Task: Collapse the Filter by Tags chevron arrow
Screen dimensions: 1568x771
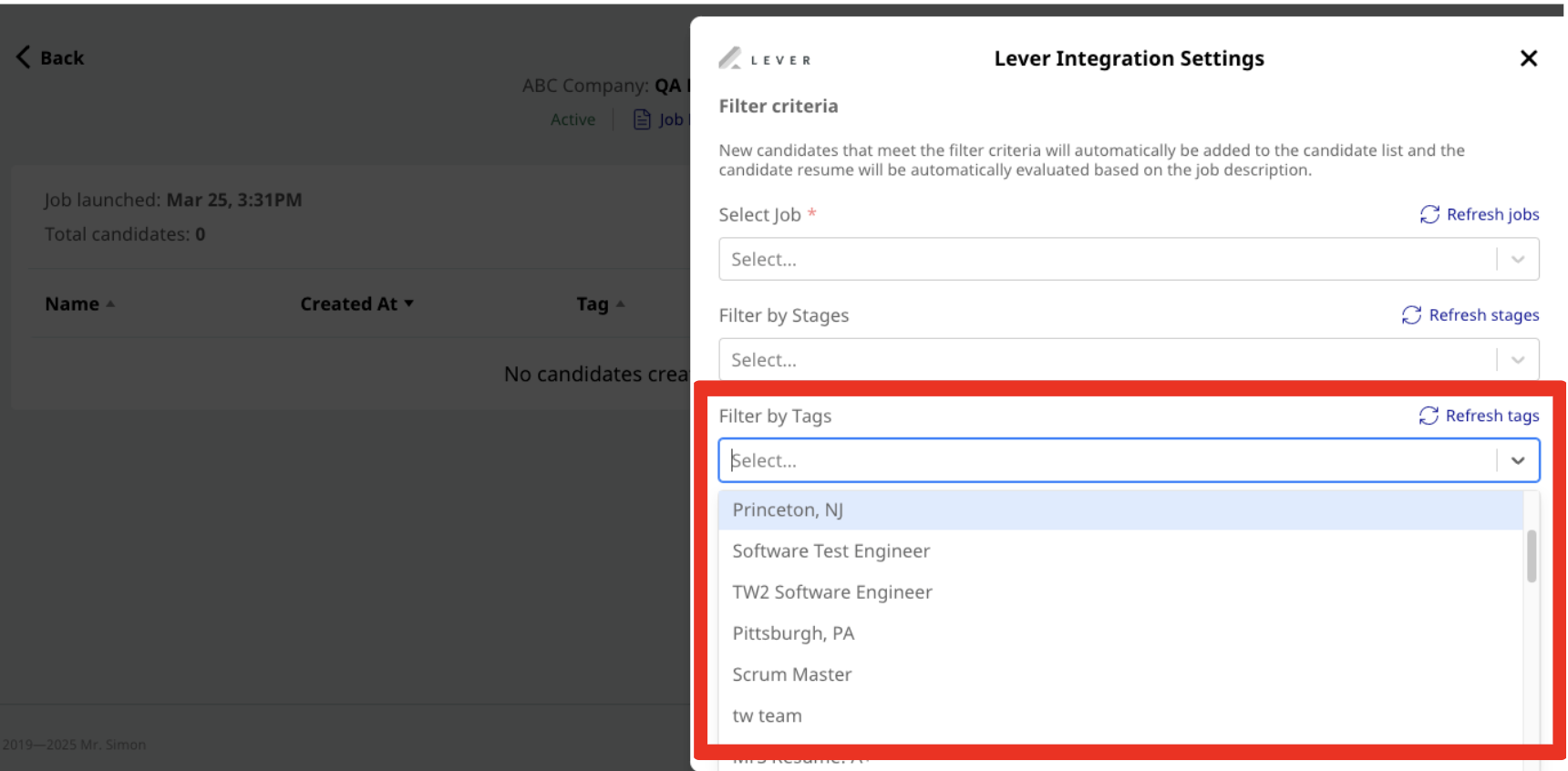Action: coord(1518,460)
